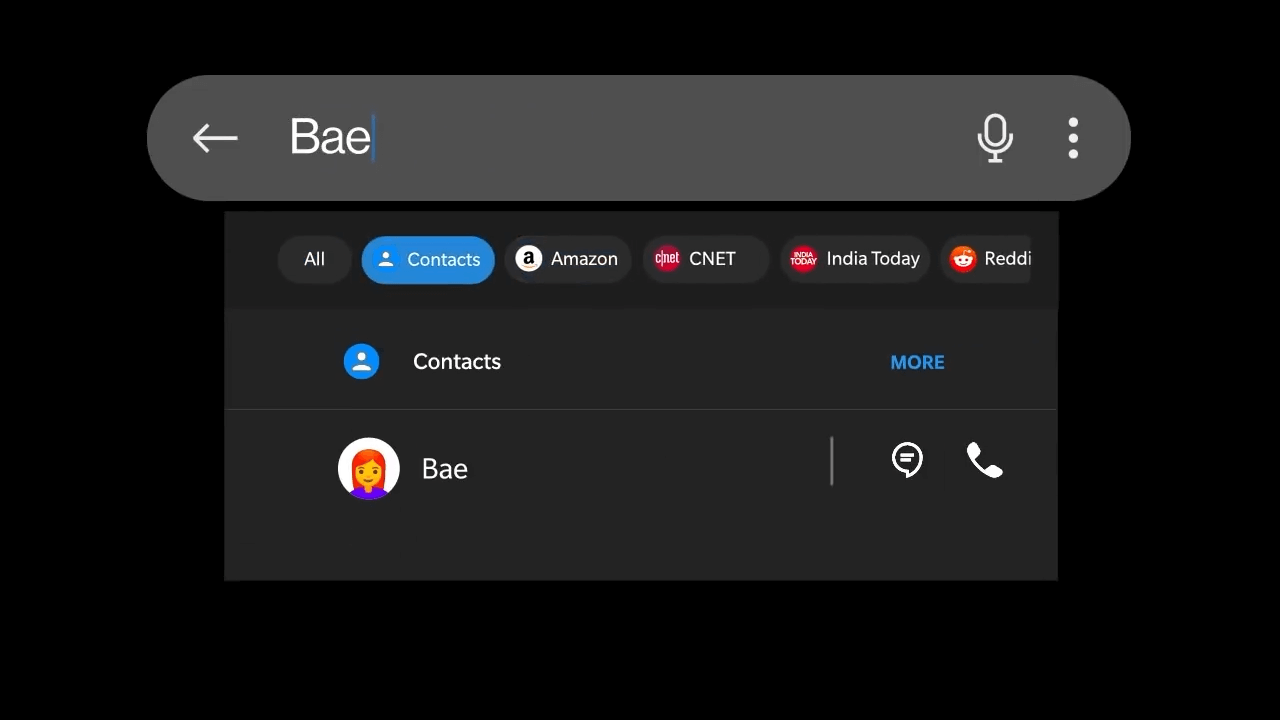Screen dimensions: 1280x720
Task: Open the Bae contact name
Action: tap(445, 469)
